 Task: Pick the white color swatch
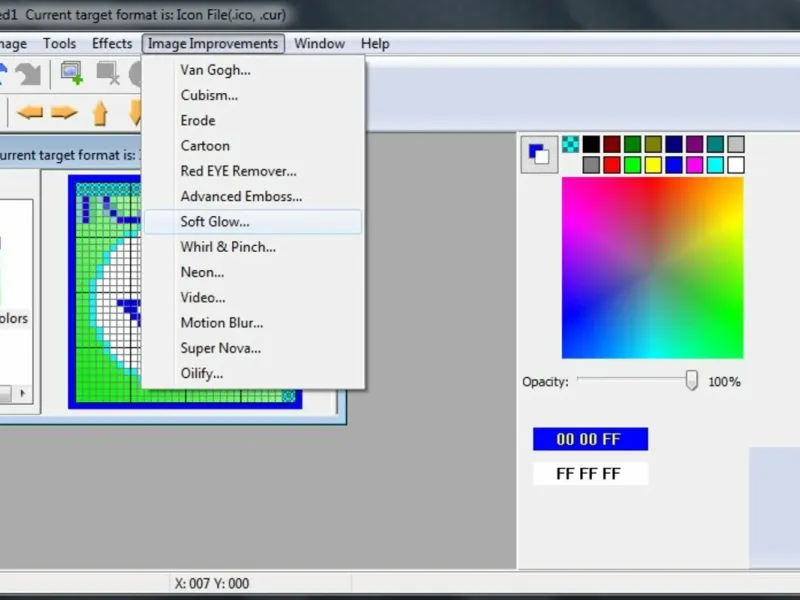pos(736,165)
